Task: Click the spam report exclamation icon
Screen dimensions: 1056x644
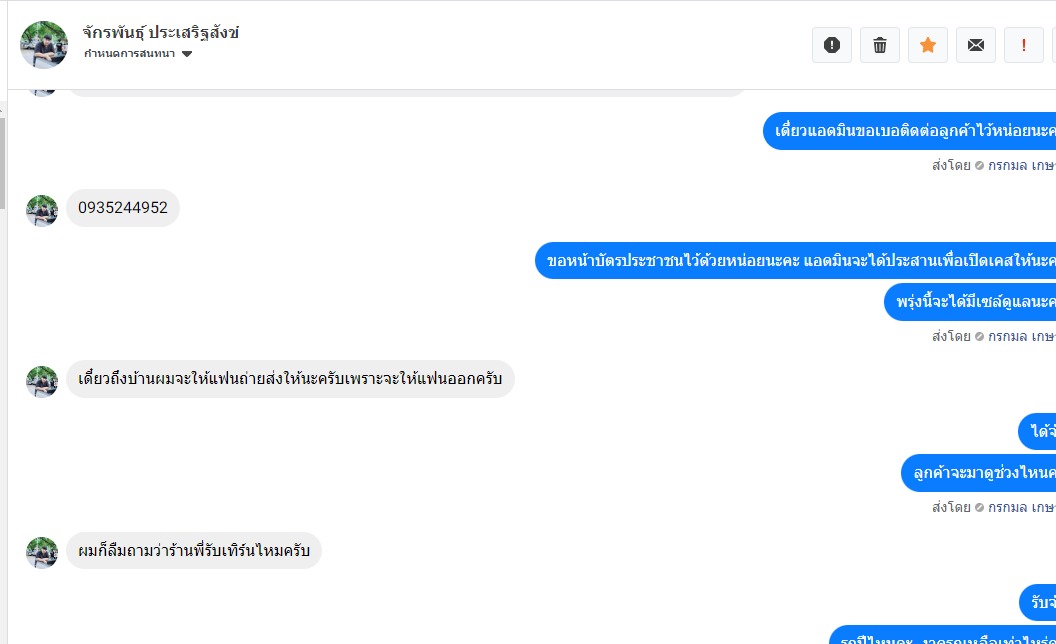Action: click(x=832, y=45)
